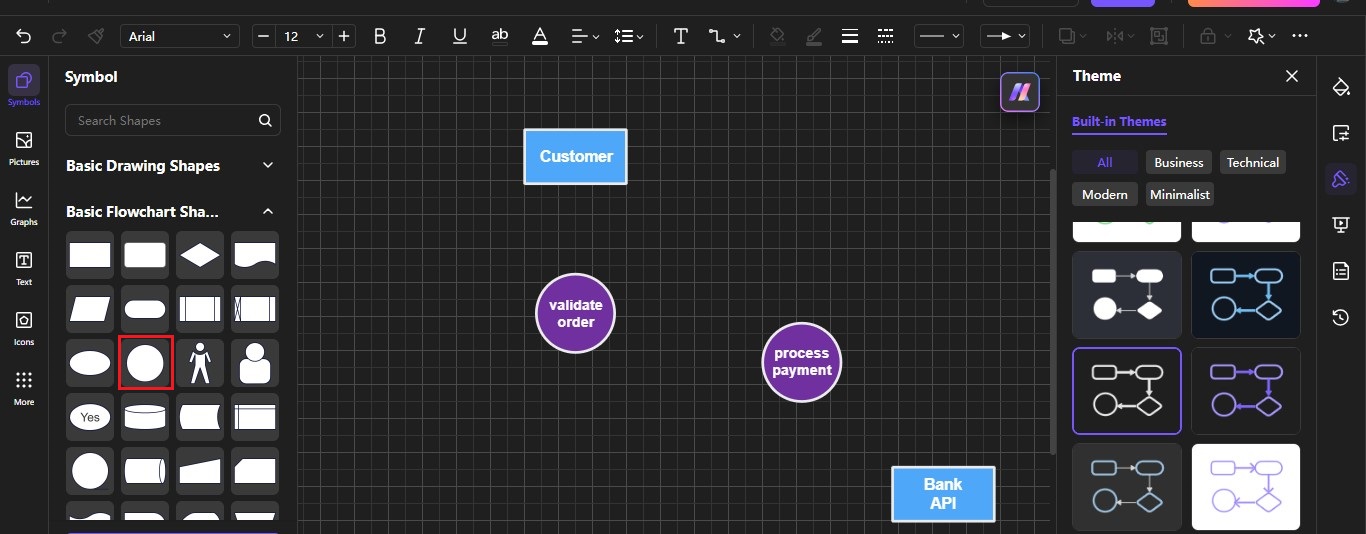Screen dimensions: 1366x534
Task: Apply bold formatting
Action: click(380, 36)
